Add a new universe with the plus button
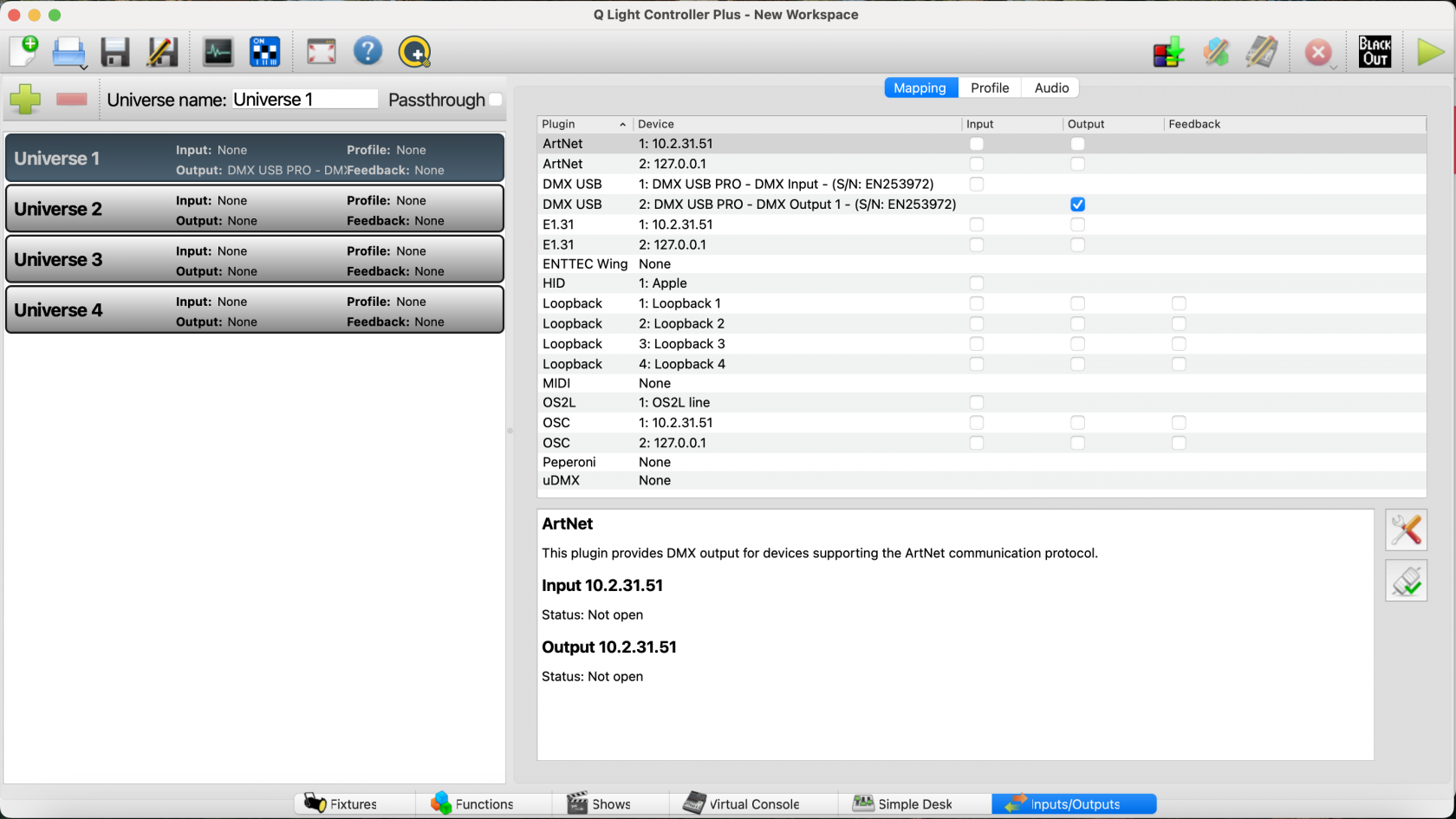1456x819 pixels. (x=25, y=100)
